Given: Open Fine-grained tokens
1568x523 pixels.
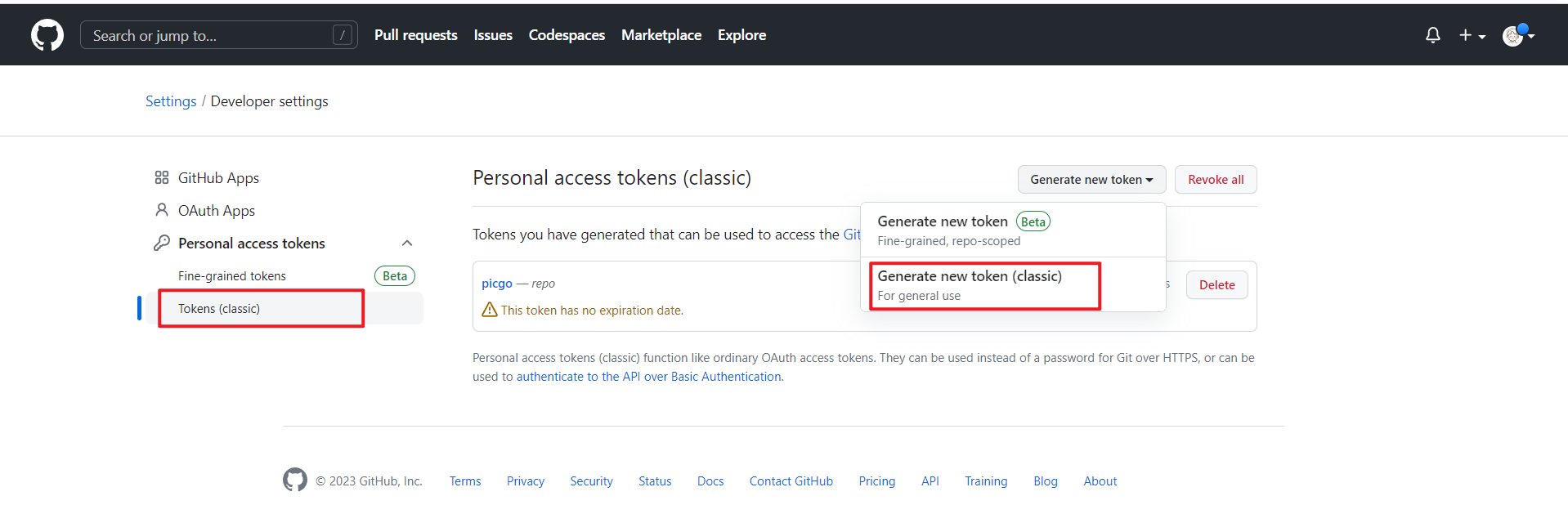Looking at the screenshot, I should pos(232,276).
